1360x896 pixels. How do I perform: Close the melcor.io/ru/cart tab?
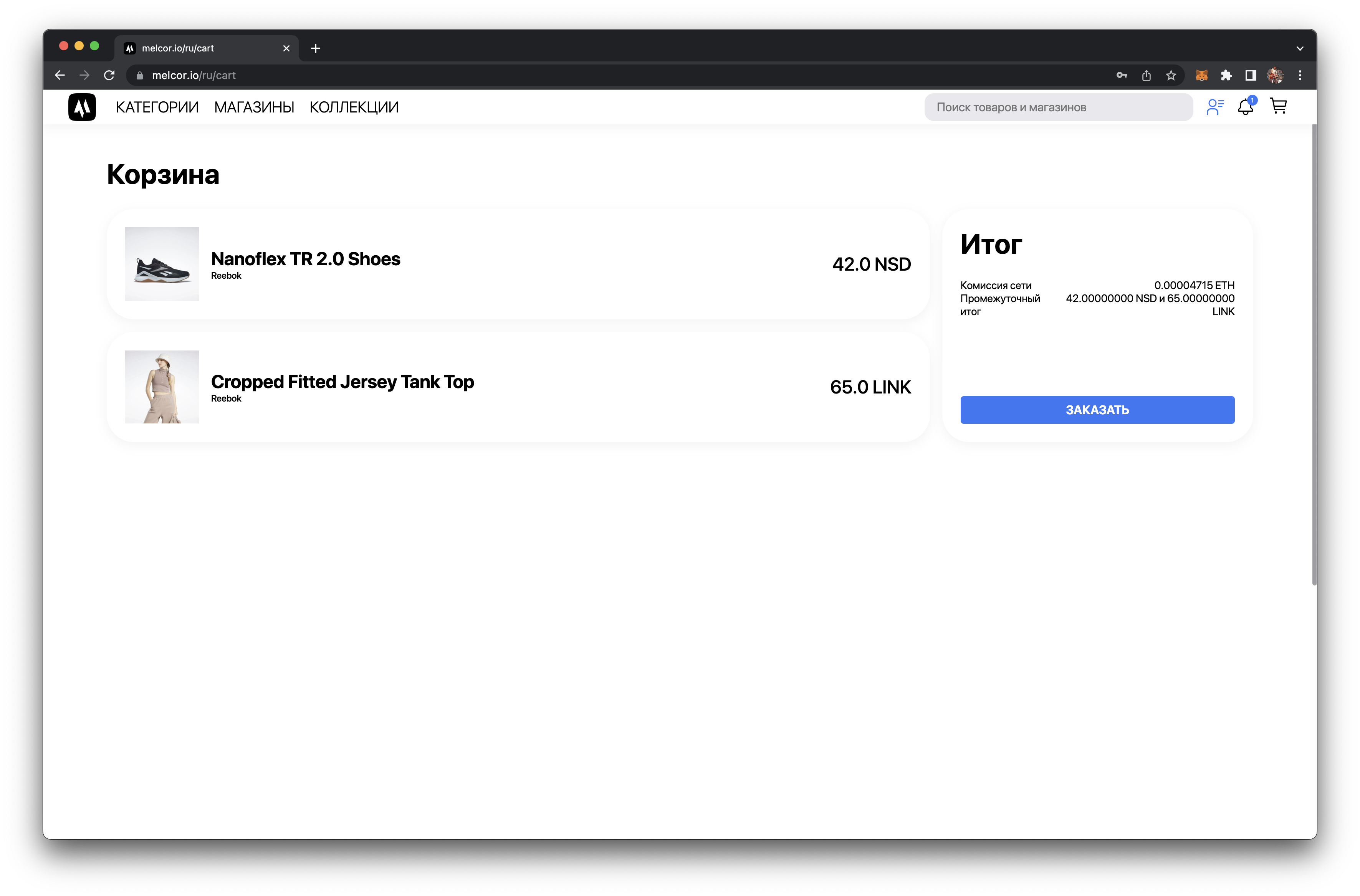[x=286, y=49]
